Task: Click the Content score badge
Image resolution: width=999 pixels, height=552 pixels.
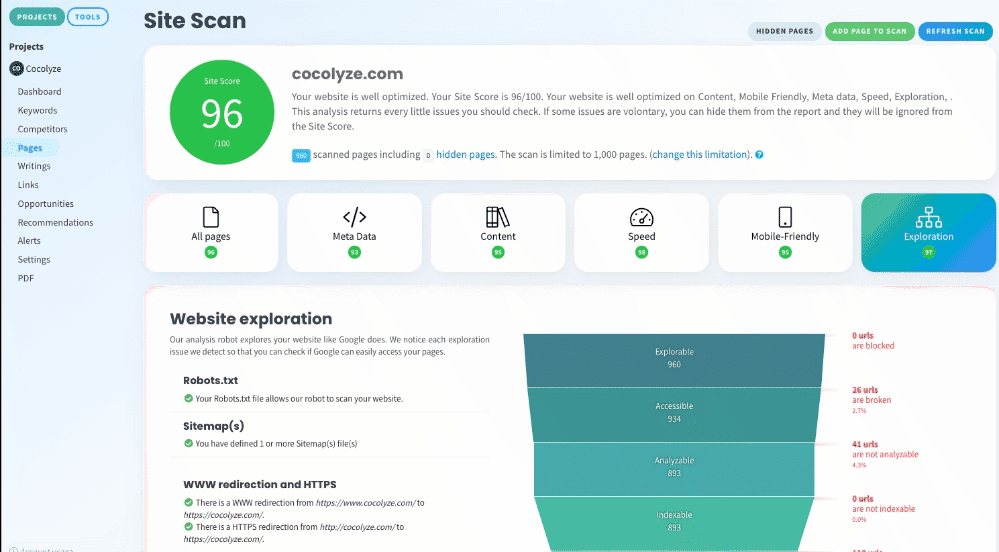Action: point(498,252)
